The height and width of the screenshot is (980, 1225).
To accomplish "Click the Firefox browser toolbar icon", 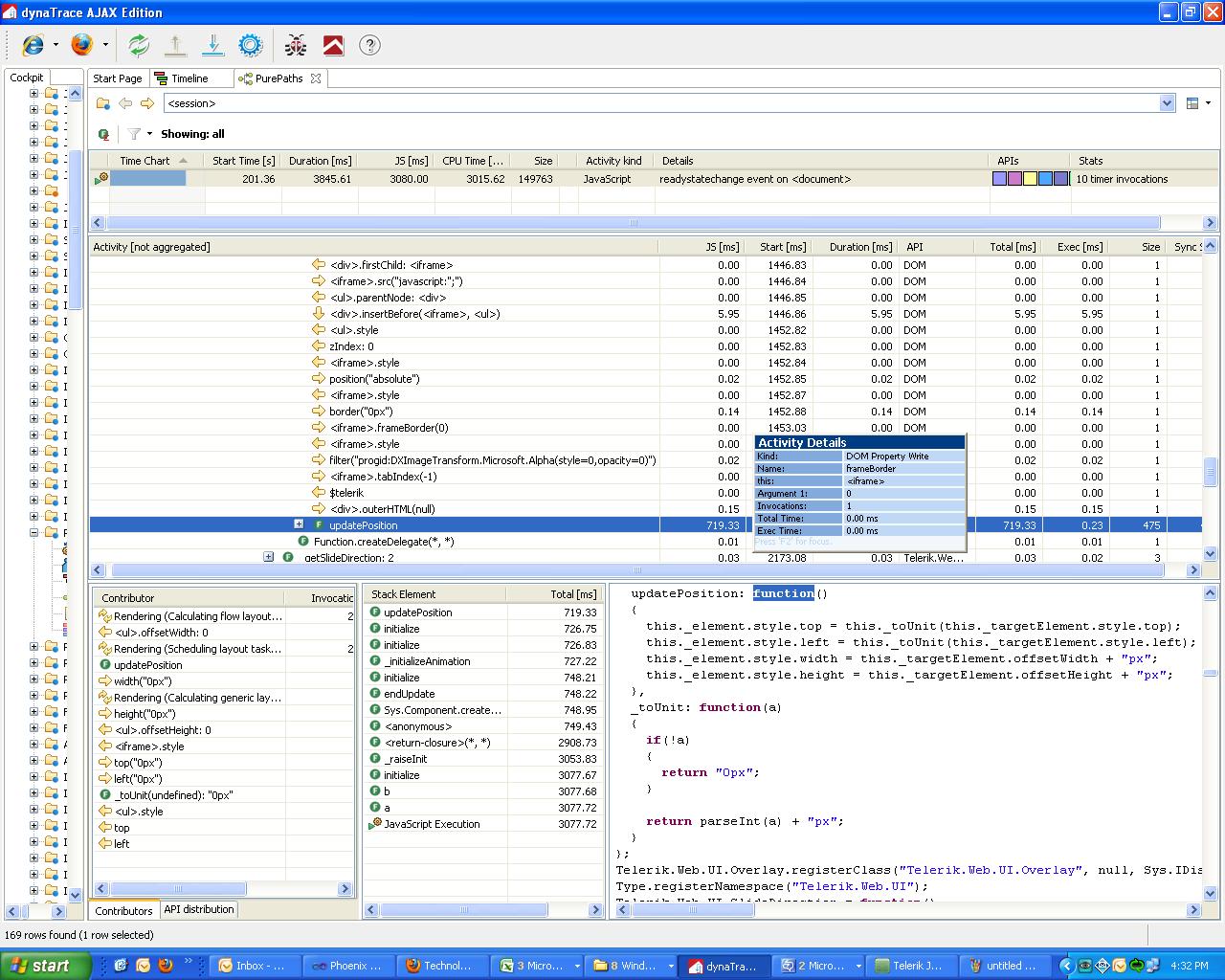I will 83,45.
